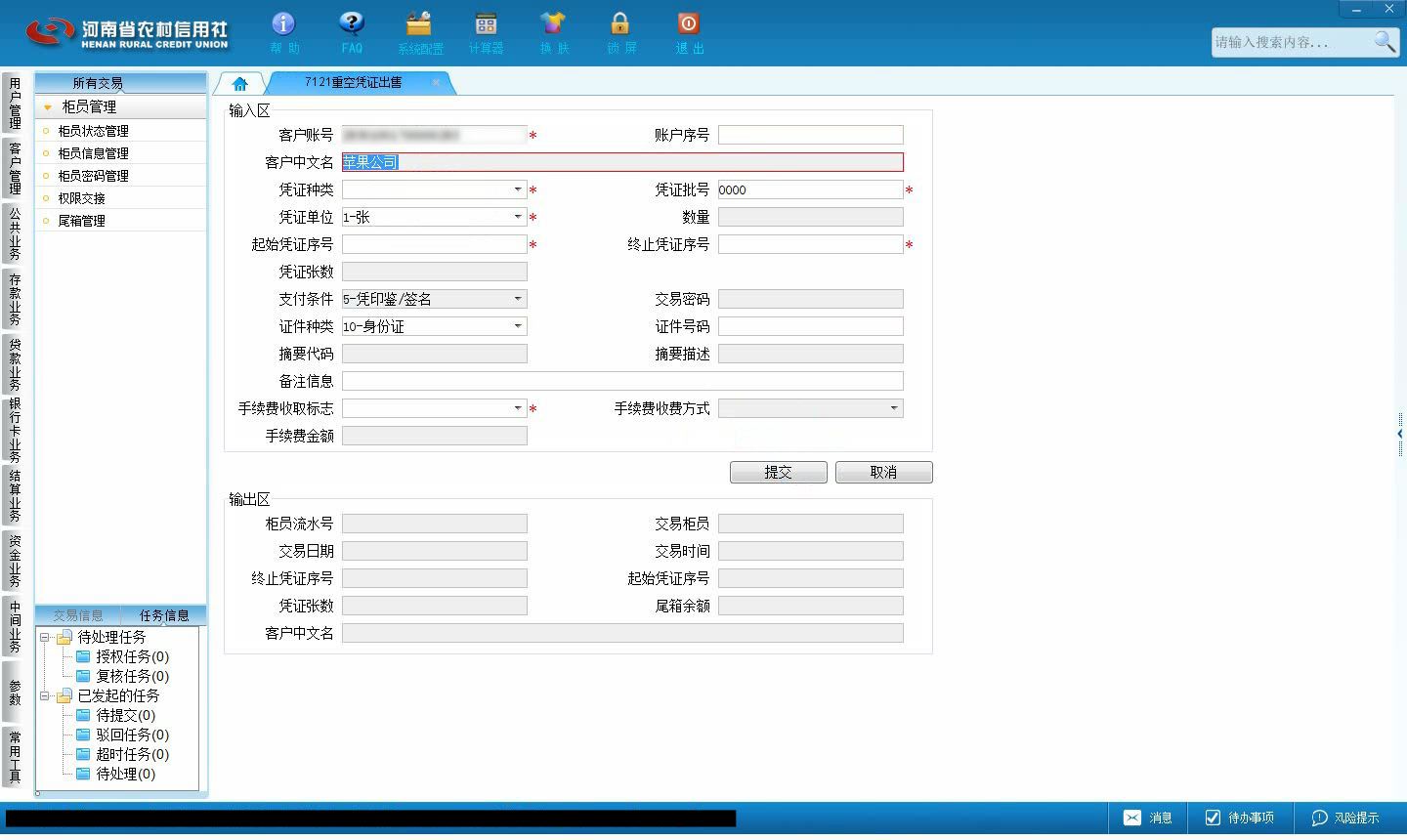Screen dimensions: 1407x840
Task: Open the 中间业务 side tab
Action: (x=14, y=626)
